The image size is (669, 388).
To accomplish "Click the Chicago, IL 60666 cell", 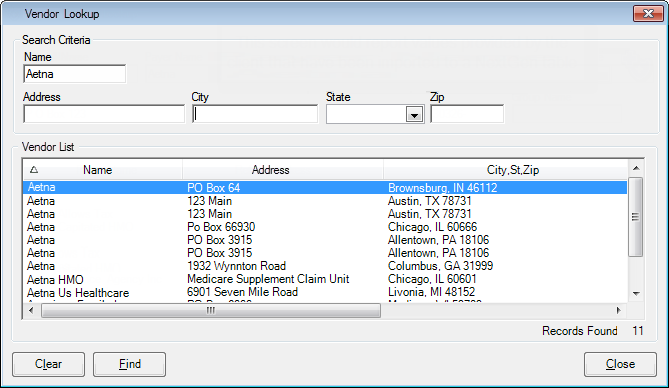I will pos(432,227).
